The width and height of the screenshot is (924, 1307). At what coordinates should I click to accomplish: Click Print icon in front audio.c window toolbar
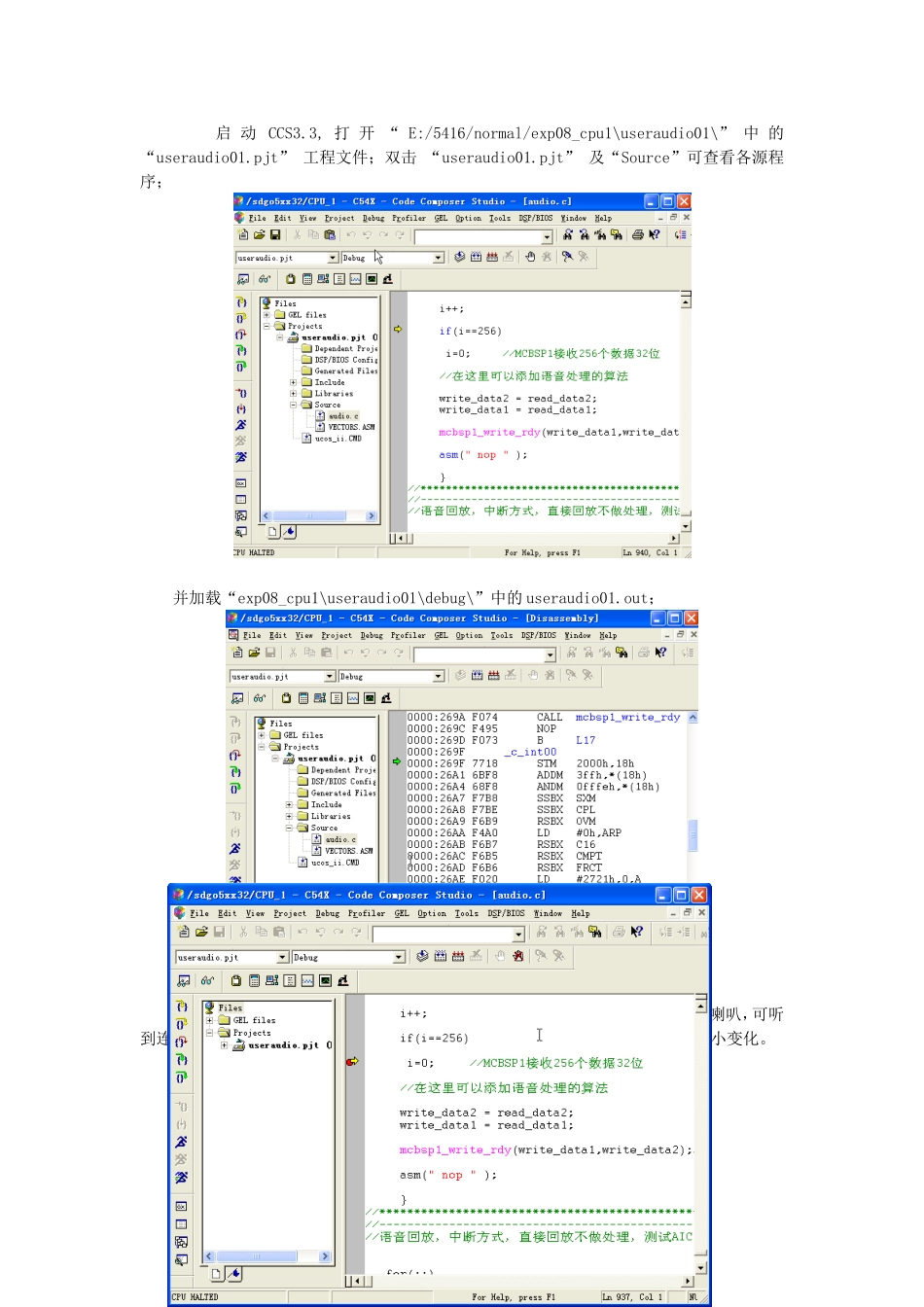(x=619, y=932)
